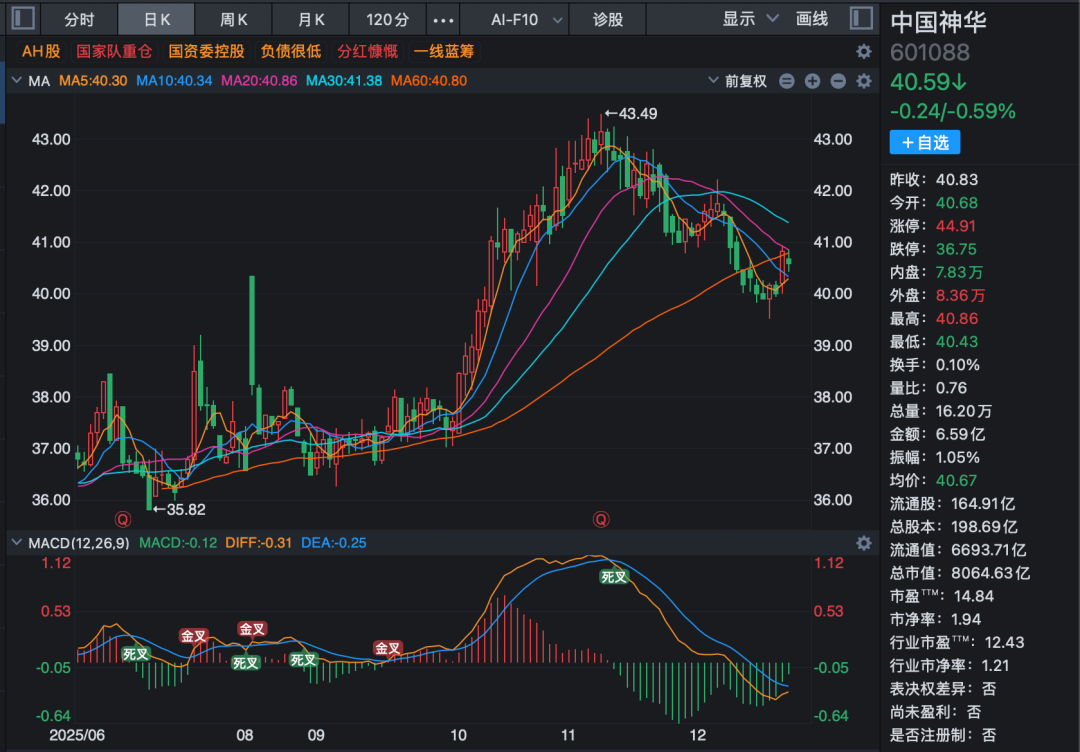Viewport: 1080px width, 752px height.
Task: Select the 国家队重仓 tag
Action: pos(114,51)
